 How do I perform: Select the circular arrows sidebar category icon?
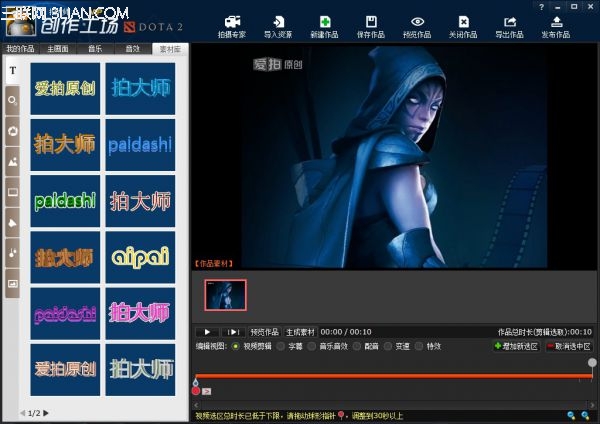(x=13, y=131)
